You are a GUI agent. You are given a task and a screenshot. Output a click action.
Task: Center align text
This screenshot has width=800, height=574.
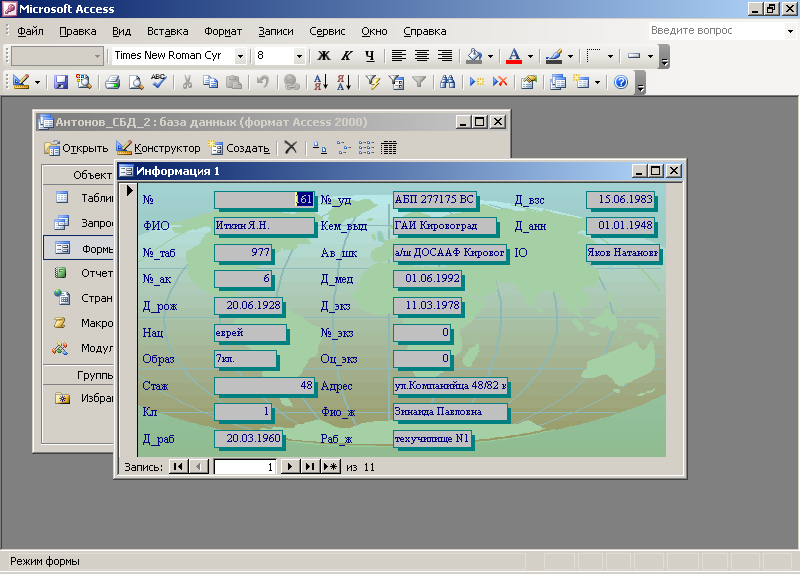click(421, 56)
